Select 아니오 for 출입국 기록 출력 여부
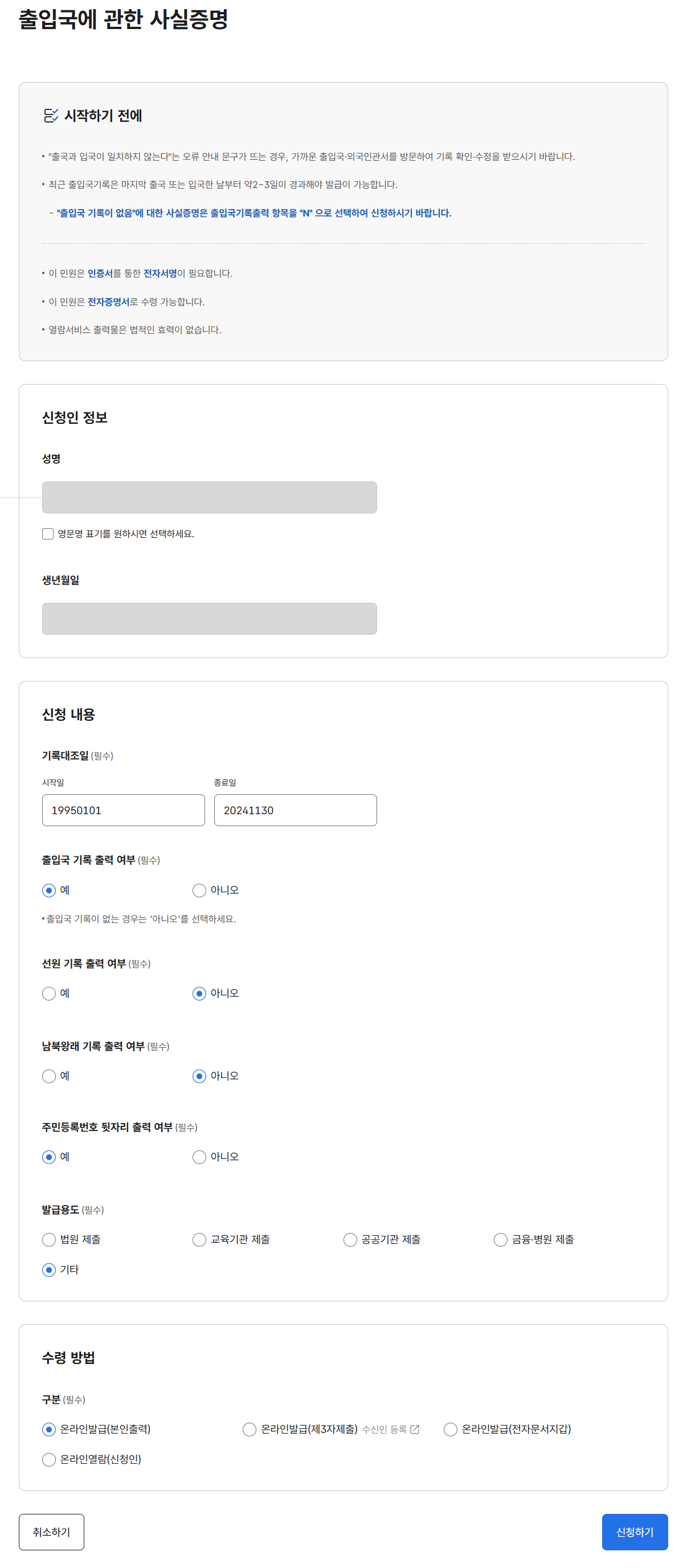The width and height of the screenshot is (687, 1568). [199, 890]
